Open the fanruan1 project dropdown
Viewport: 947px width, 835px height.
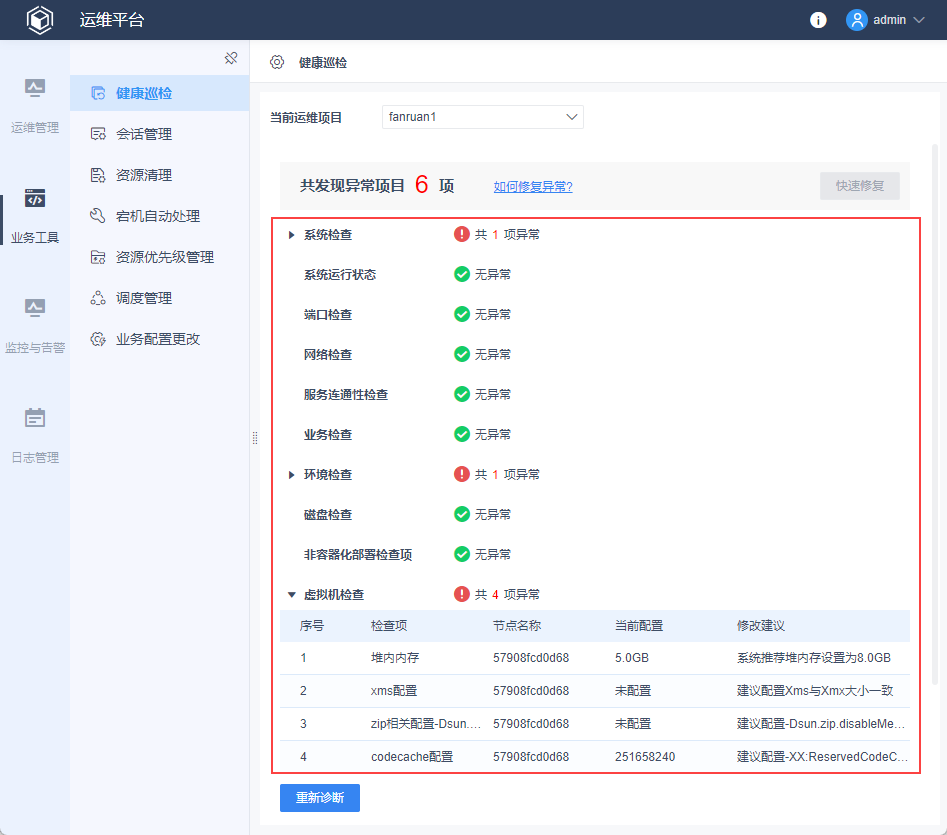(x=482, y=117)
